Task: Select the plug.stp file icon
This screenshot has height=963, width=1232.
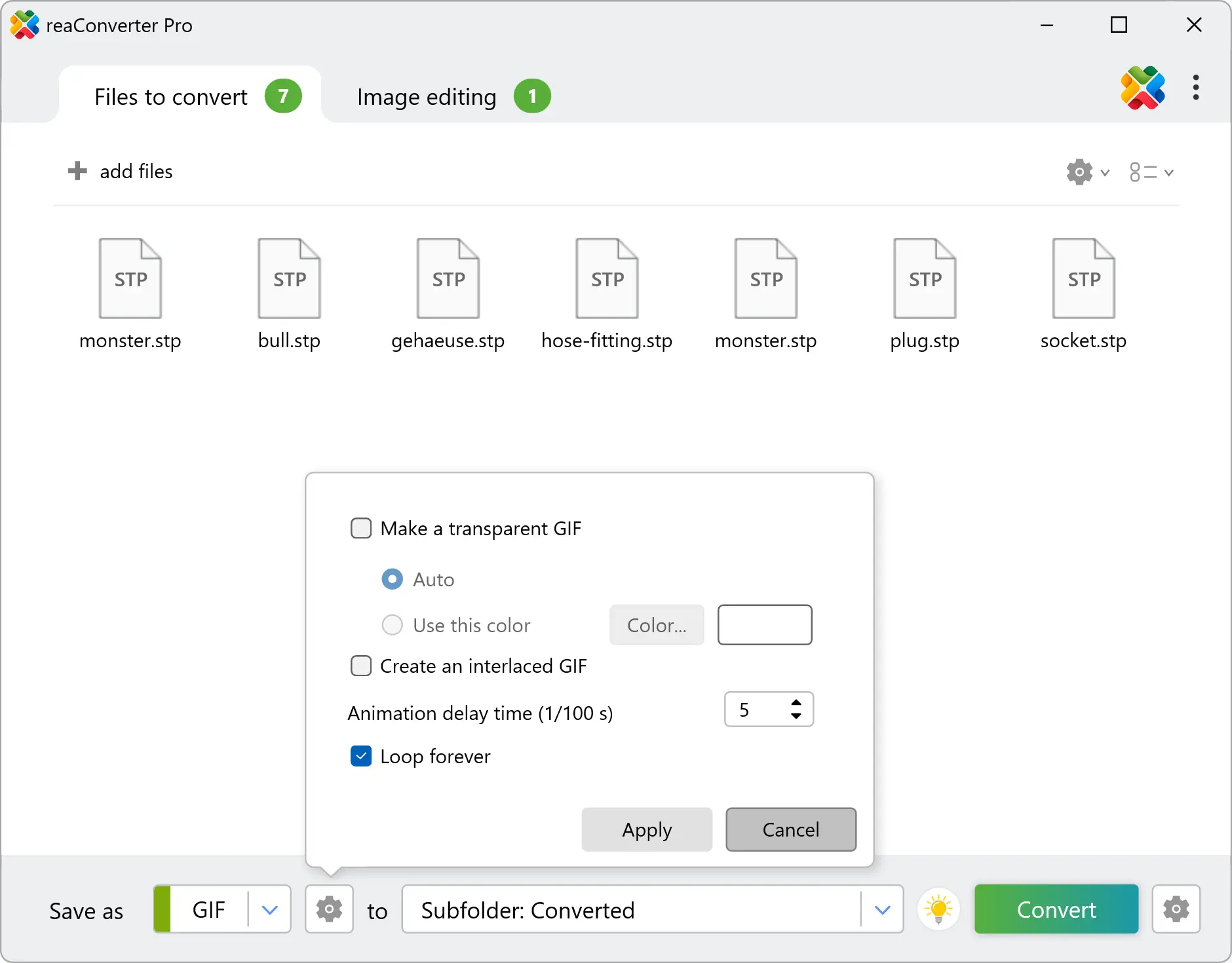Action: click(x=925, y=278)
